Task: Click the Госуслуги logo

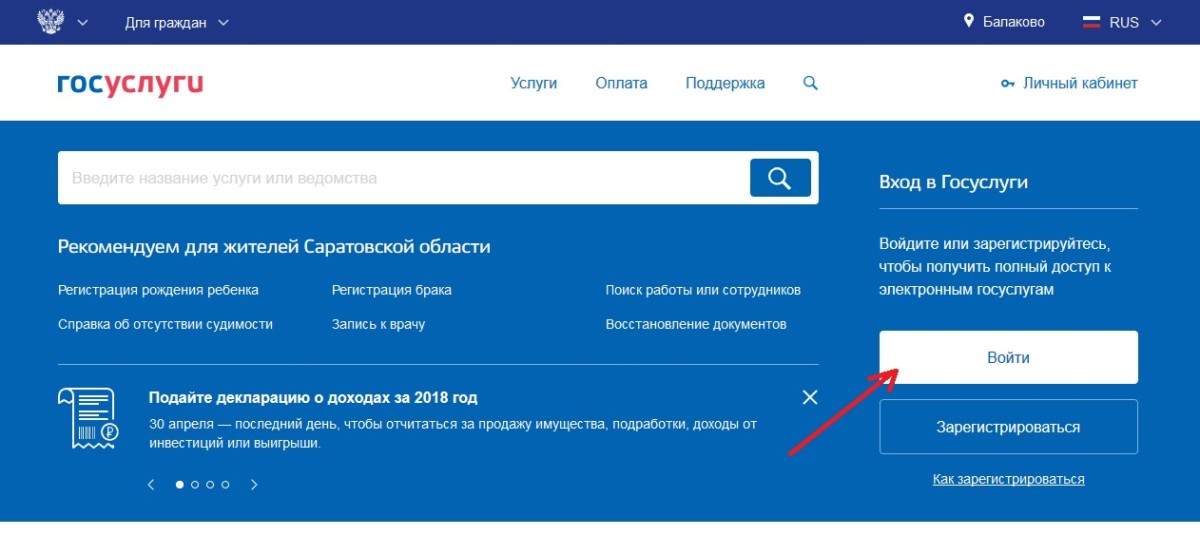Action: click(x=130, y=84)
